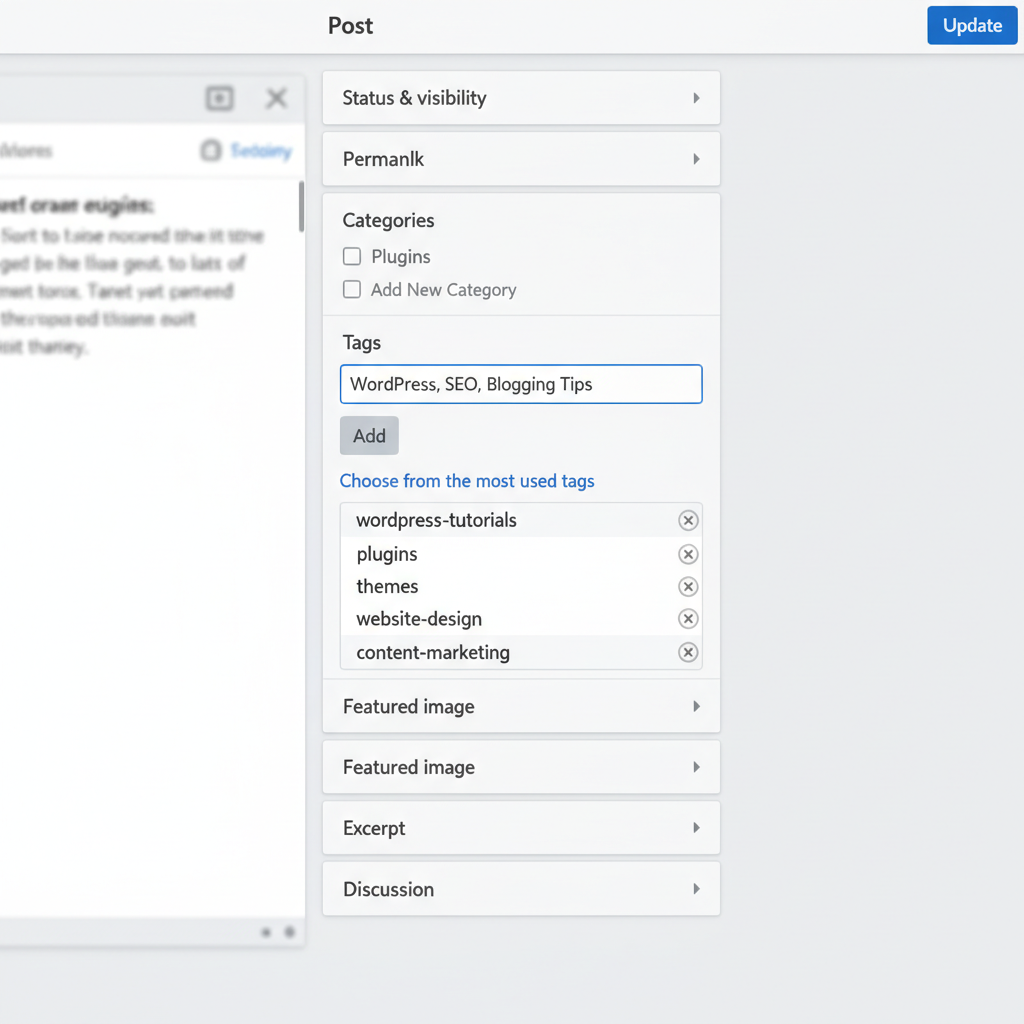
Task: Remove the website-design tag
Action: (x=688, y=619)
